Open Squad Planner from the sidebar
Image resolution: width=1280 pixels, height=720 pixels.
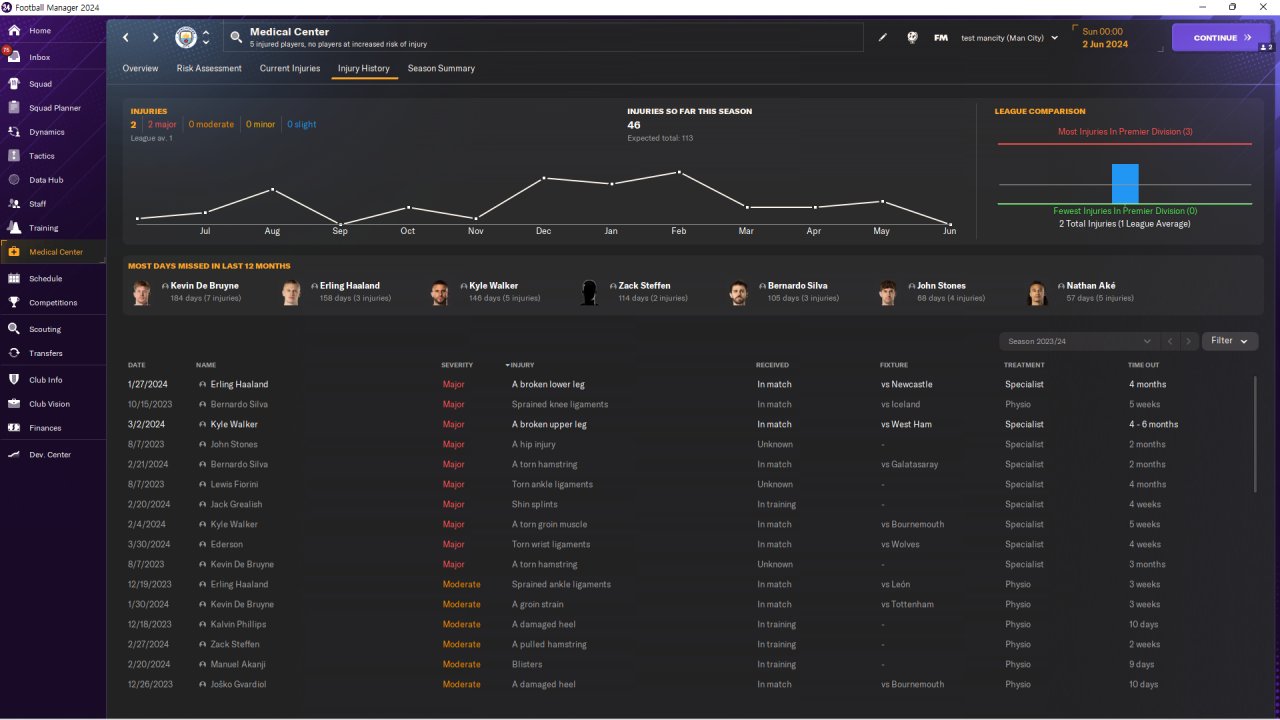click(x=53, y=108)
